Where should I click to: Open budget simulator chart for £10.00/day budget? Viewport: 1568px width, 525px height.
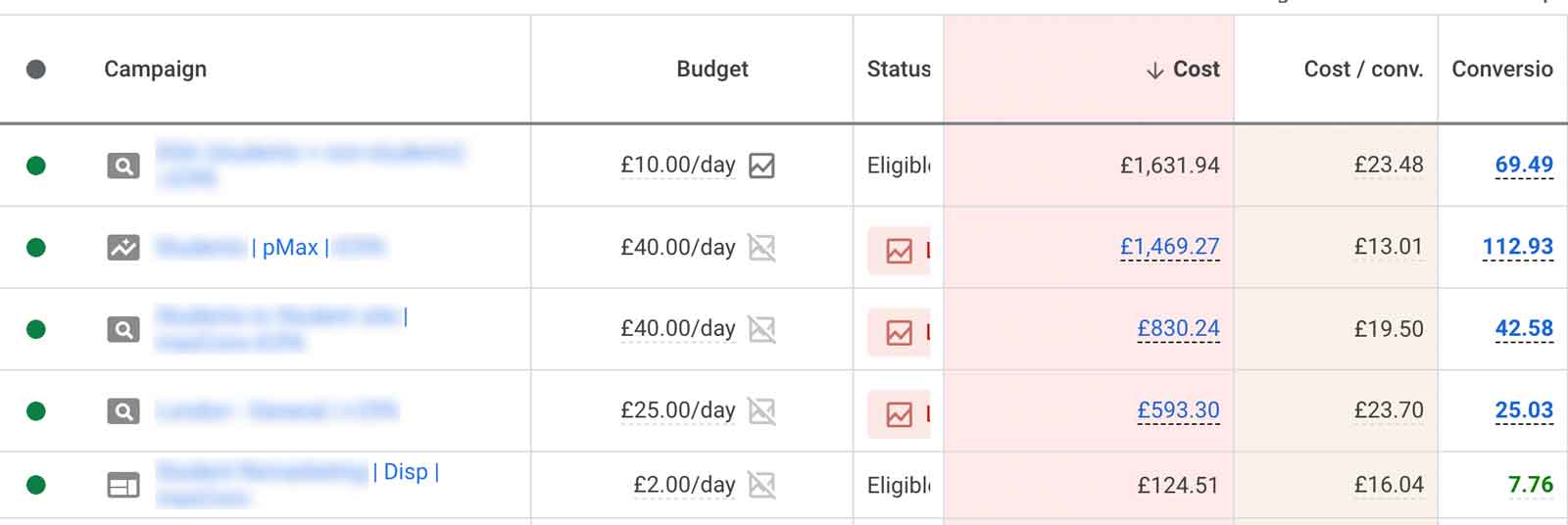(761, 166)
